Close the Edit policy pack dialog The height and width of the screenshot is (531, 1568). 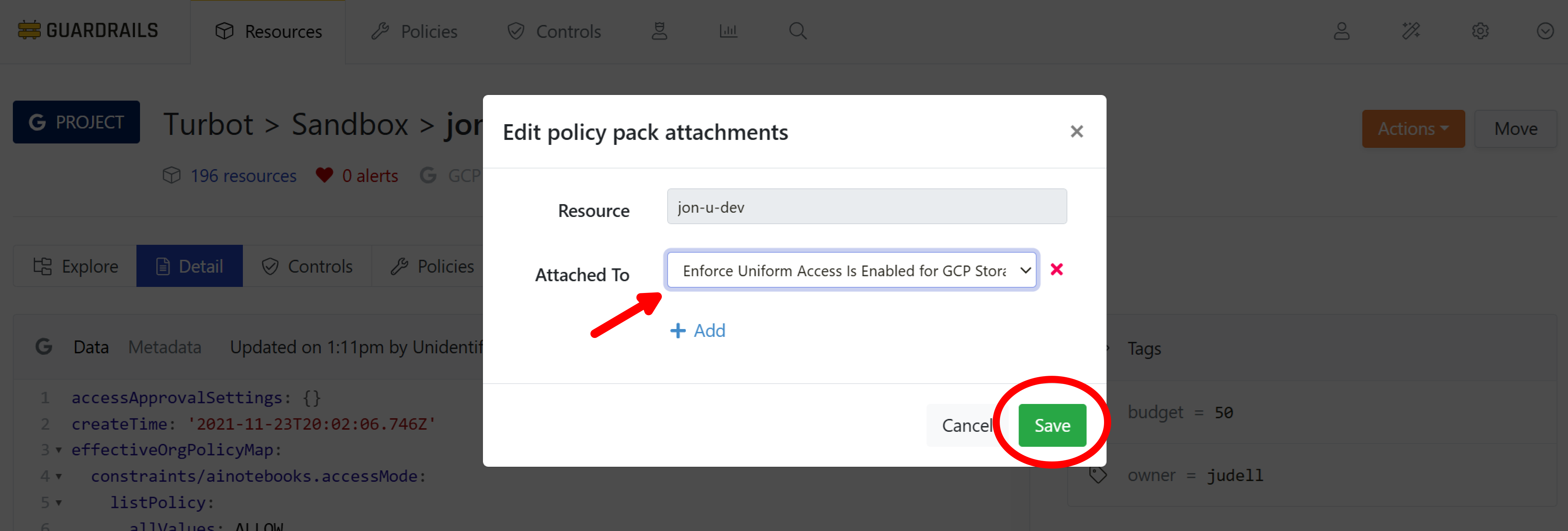[1076, 131]
